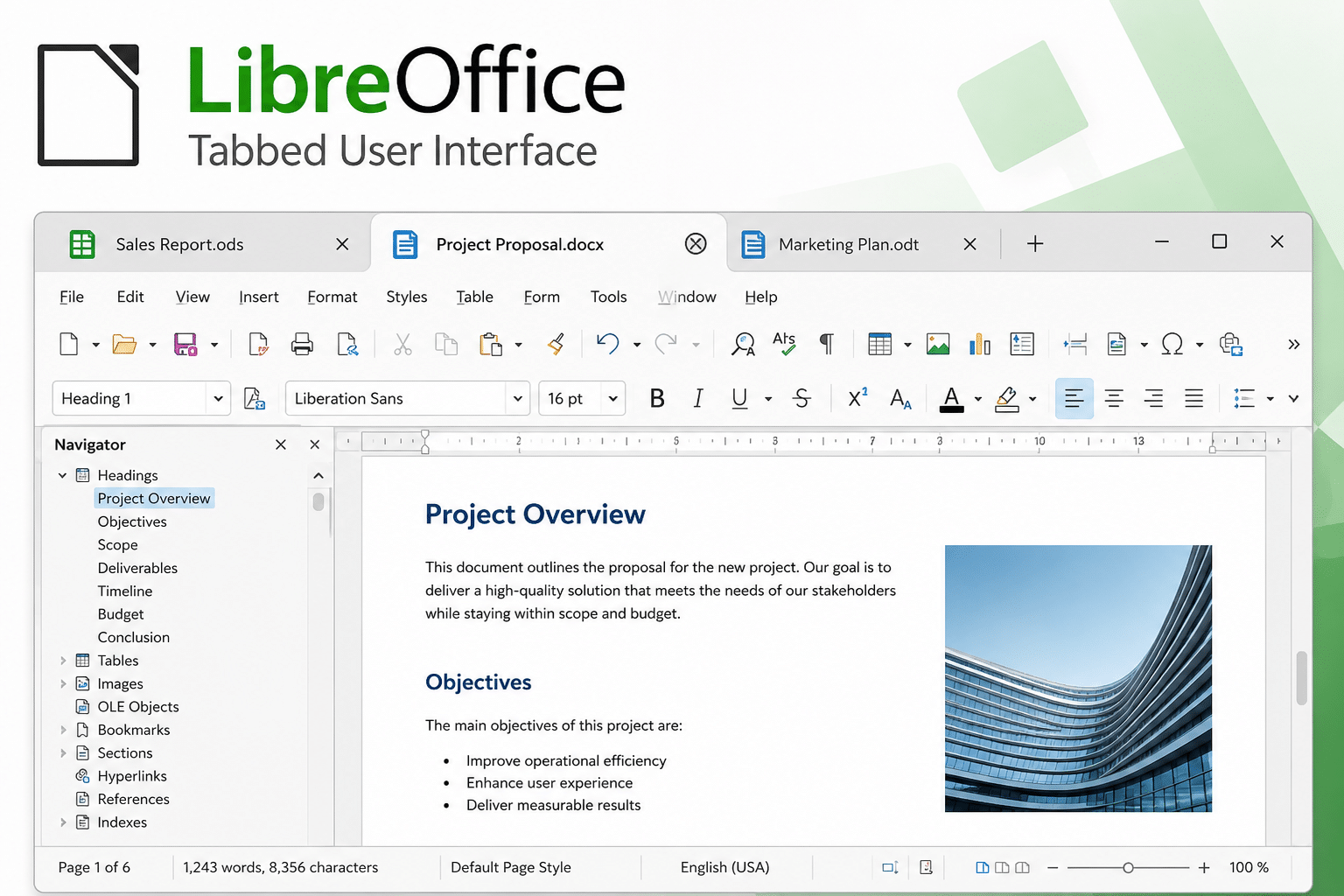
Task: Click Insert Special Character omega icon
Action: tap(1172, 344)
